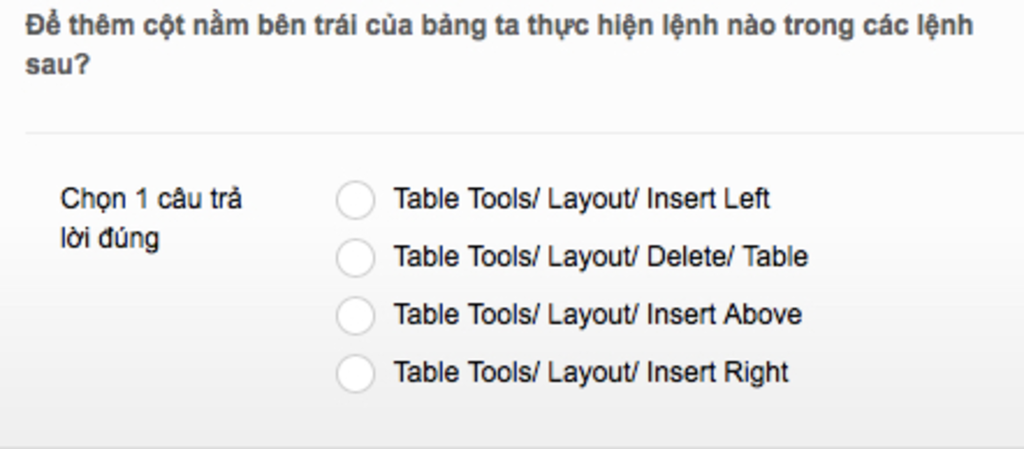Image resolution: width=1024 pixels, height=449 pixels.
Task: Click the text 'Table Tools/ Layout/ Delete/ Table'
Action: (x=601, y=256)
